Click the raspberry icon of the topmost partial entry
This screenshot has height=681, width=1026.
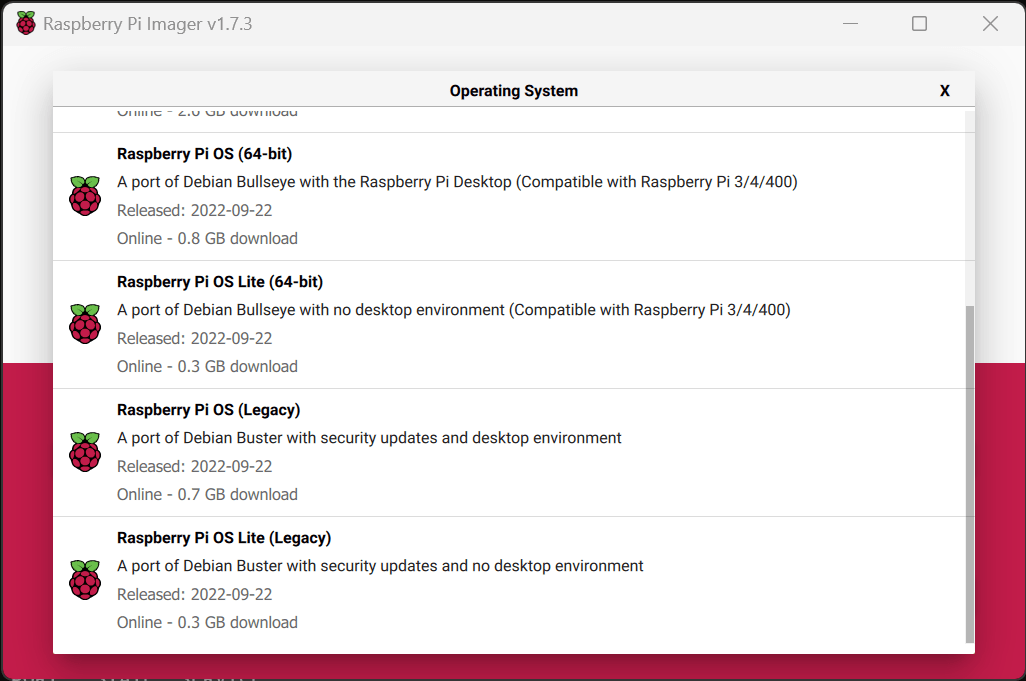pyautogui.click(x=85, y=110)
